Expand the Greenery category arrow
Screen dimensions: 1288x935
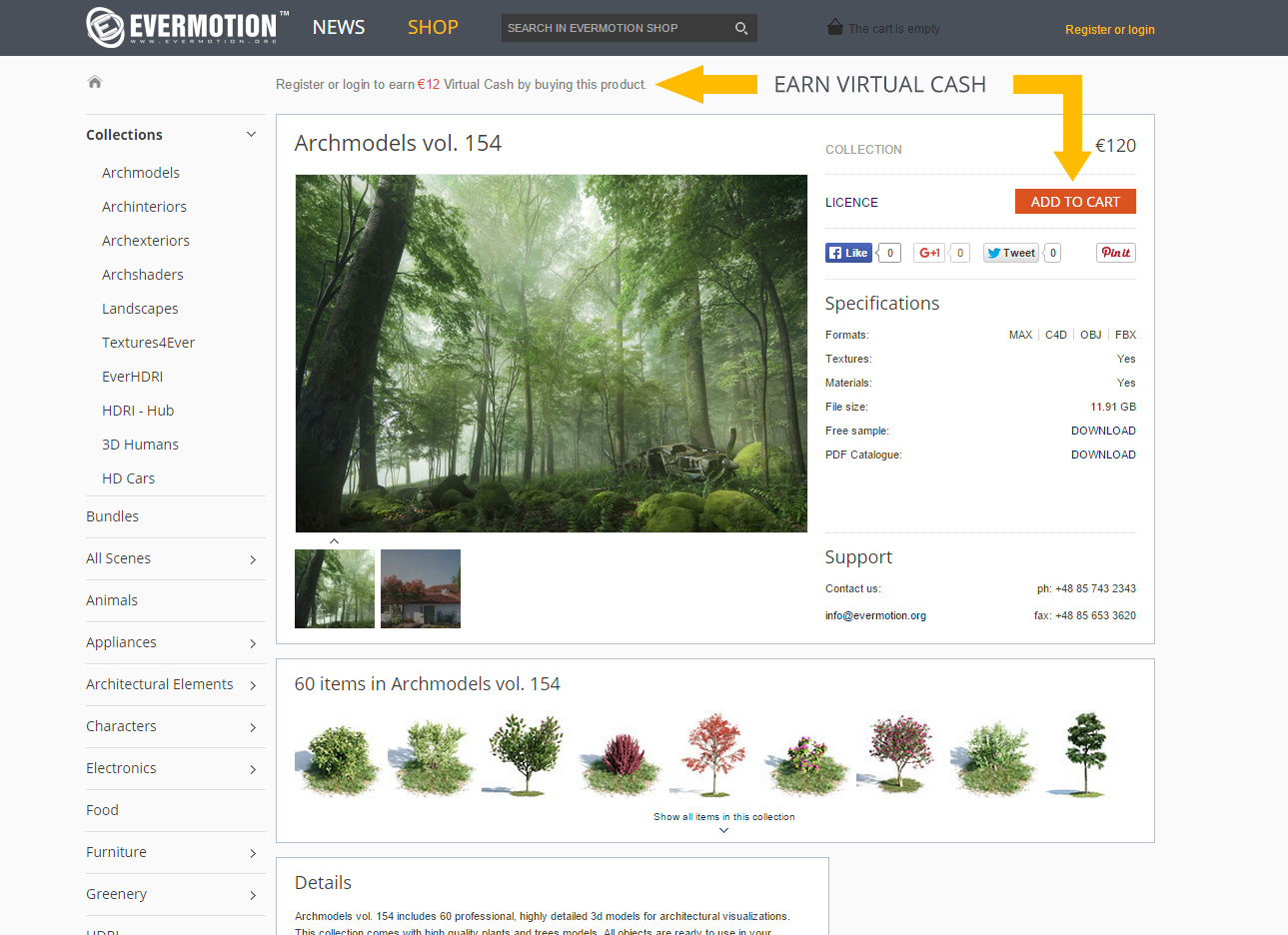click(x=253, y=895)
